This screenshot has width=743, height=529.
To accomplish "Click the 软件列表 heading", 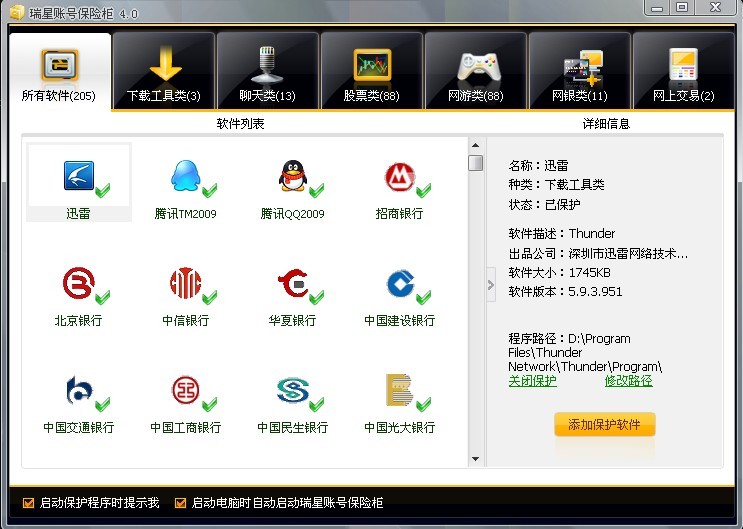I will coord(240,124).
